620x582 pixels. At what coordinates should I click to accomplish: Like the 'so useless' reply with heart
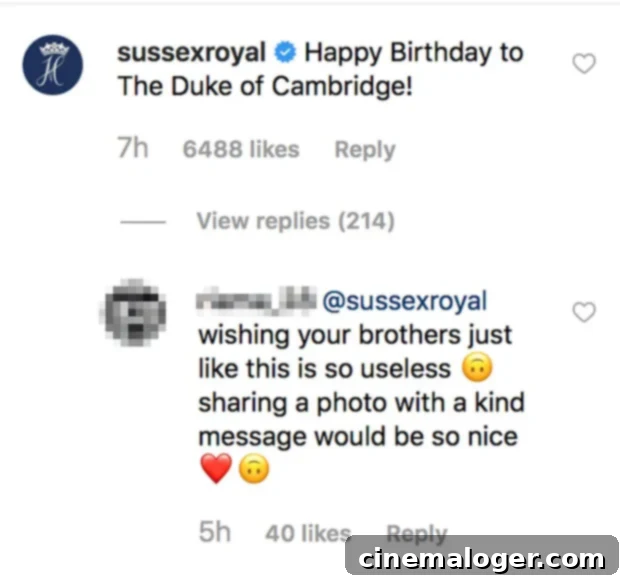click(584, 312)
